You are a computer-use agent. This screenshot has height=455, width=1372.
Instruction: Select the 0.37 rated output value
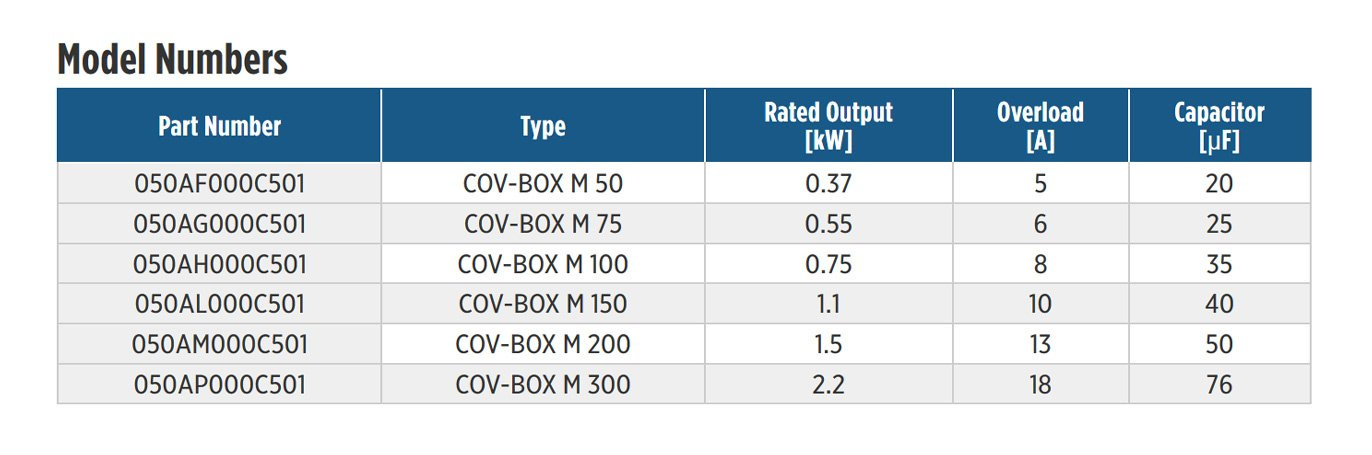coord(828,184)
